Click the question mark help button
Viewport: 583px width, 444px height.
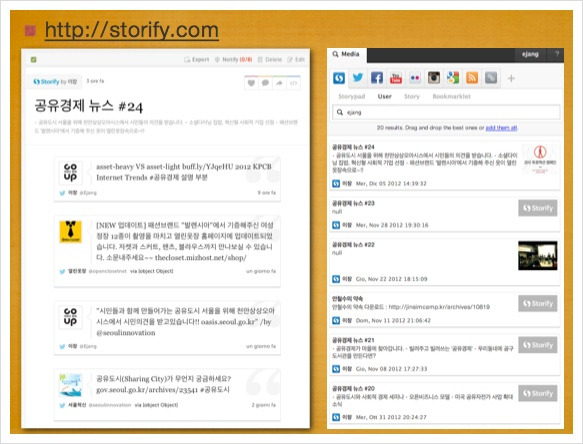coord(557,54)
